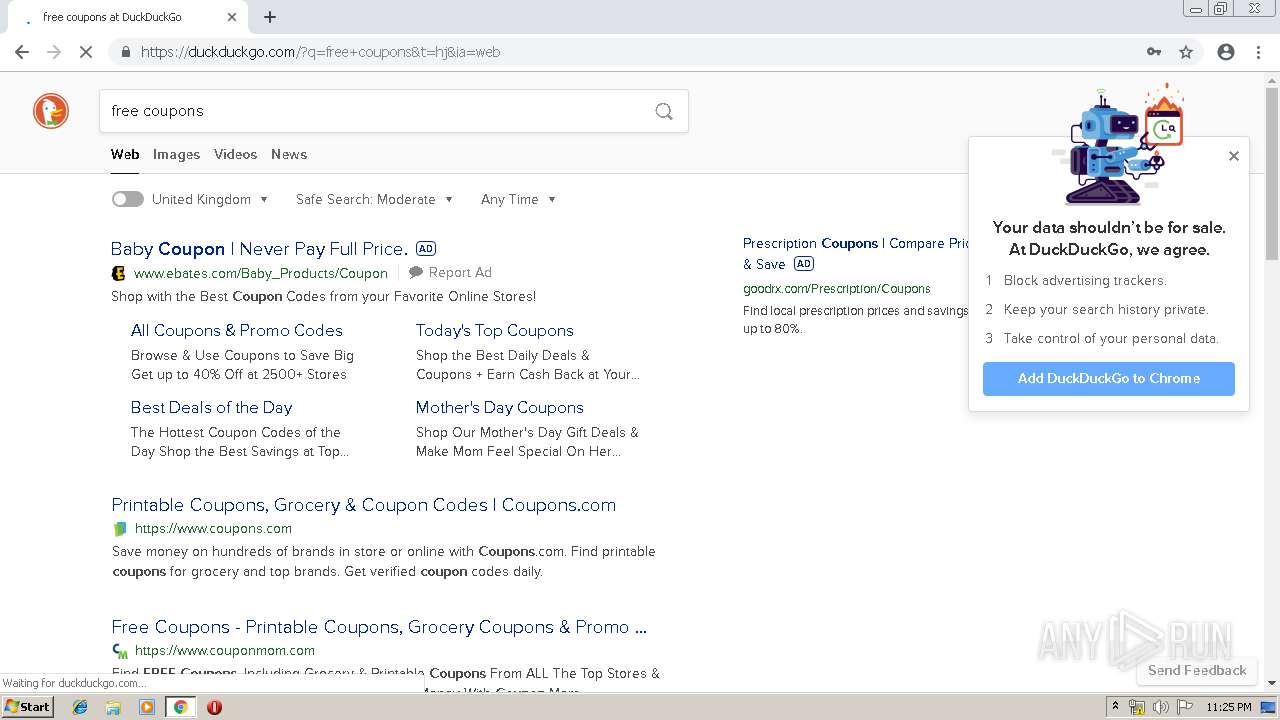Click the taskbar clock 11:25 PM
1280x720 pixels.
pos(1229,707)
